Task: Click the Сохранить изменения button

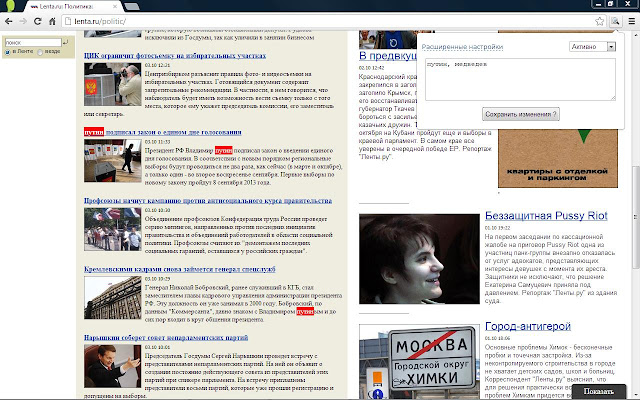Action: [x=521, y=114]
